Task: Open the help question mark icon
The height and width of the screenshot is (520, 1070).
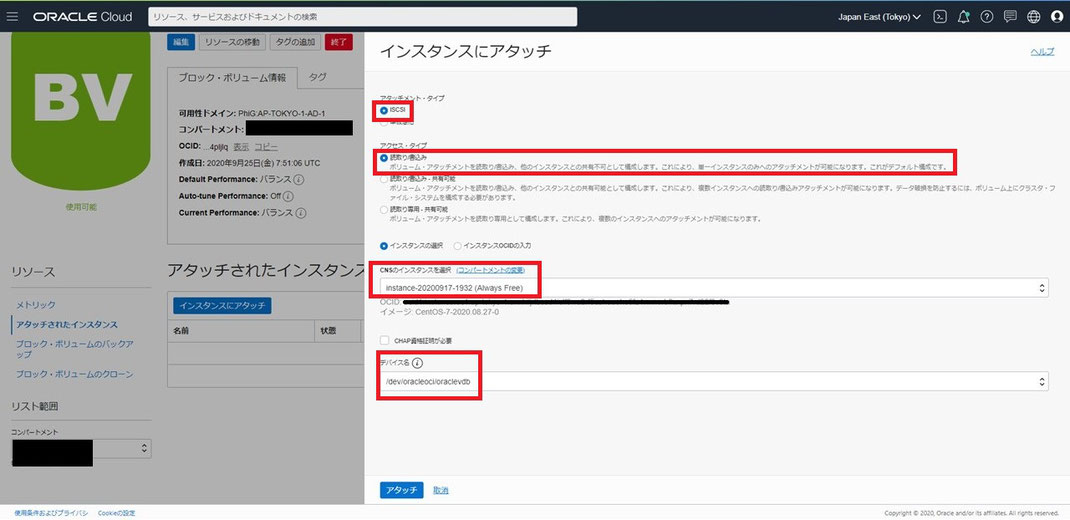Action: coord(987,17)
